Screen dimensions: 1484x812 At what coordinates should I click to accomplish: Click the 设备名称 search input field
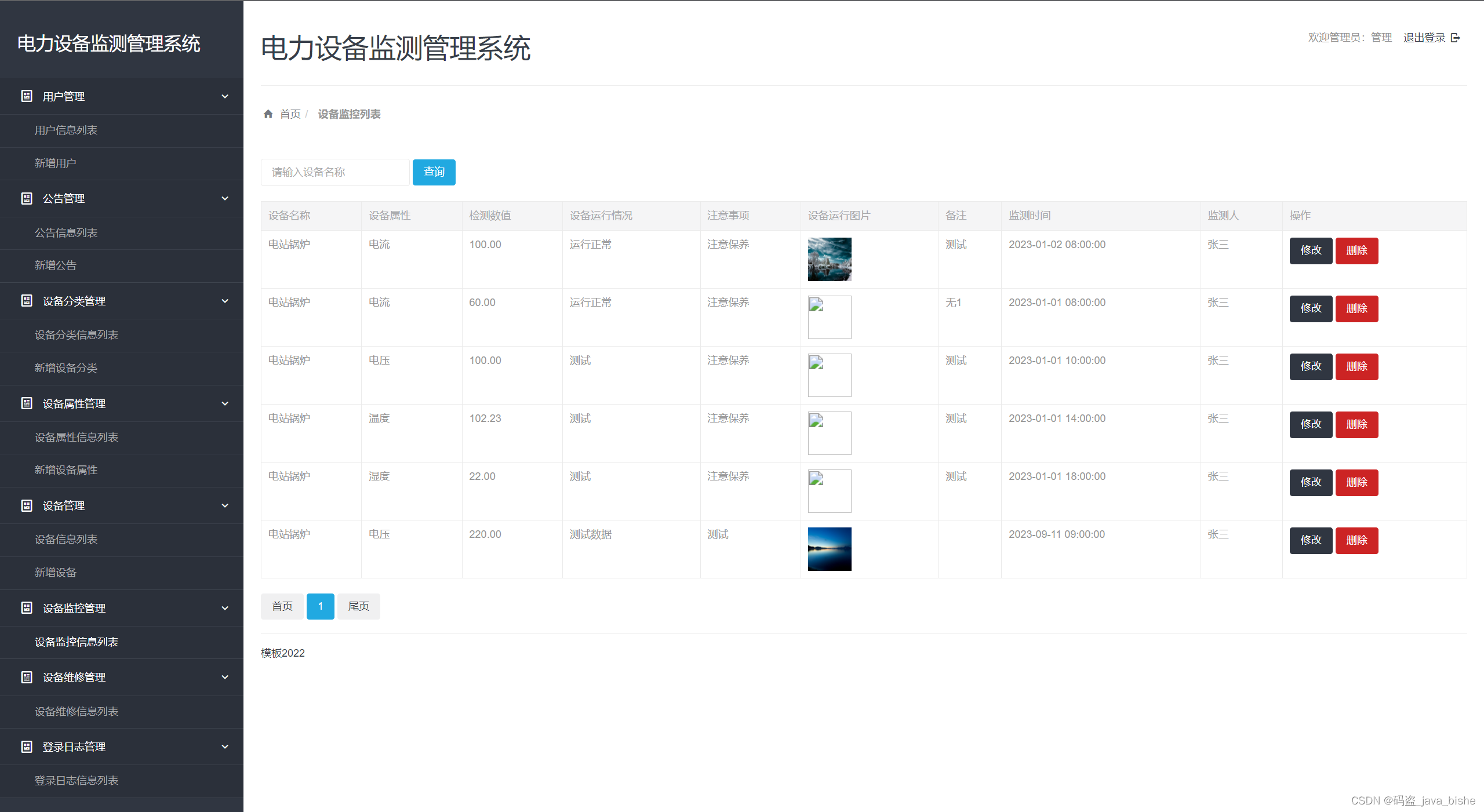(335, 172)
